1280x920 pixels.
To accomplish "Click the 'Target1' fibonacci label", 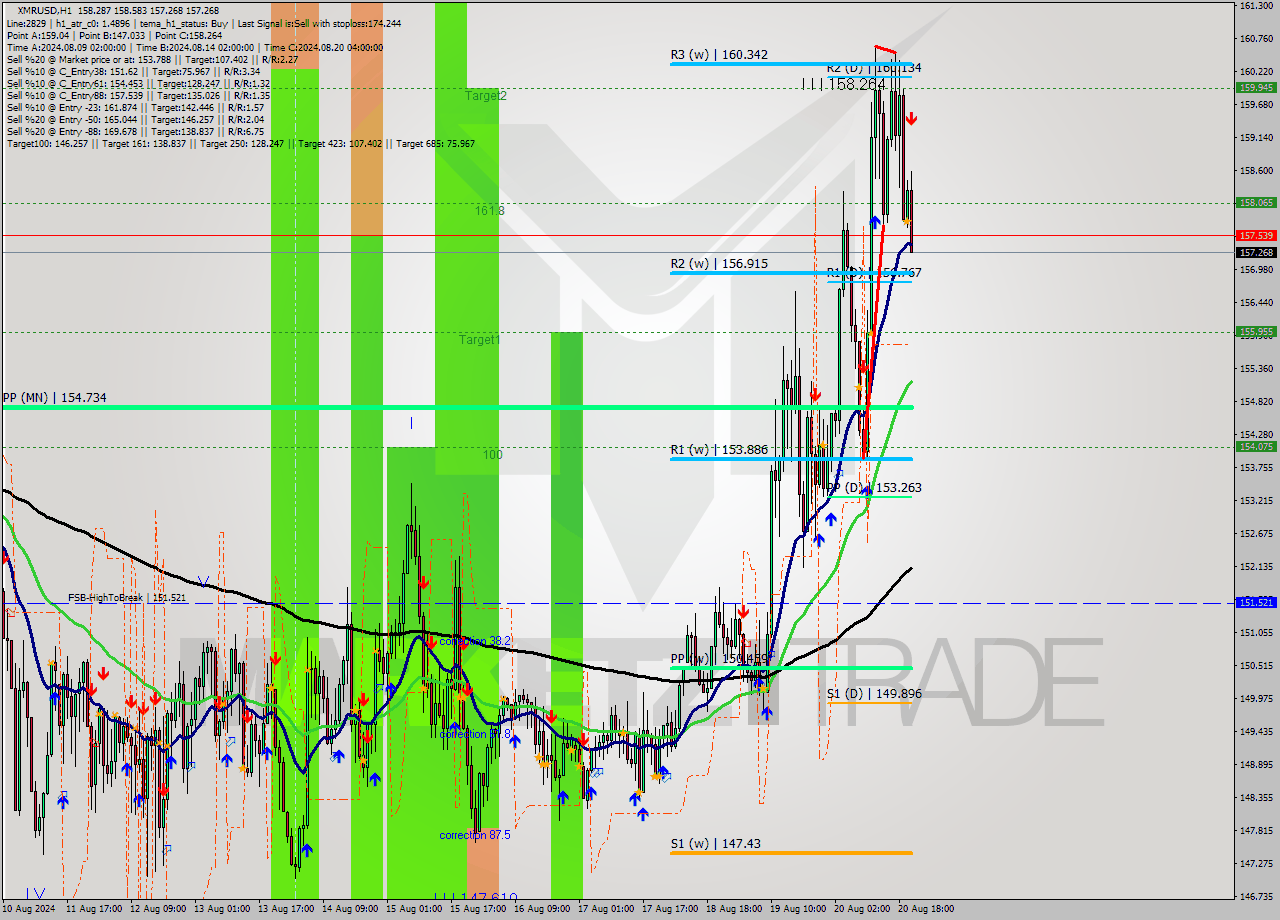I will (479, 340).
